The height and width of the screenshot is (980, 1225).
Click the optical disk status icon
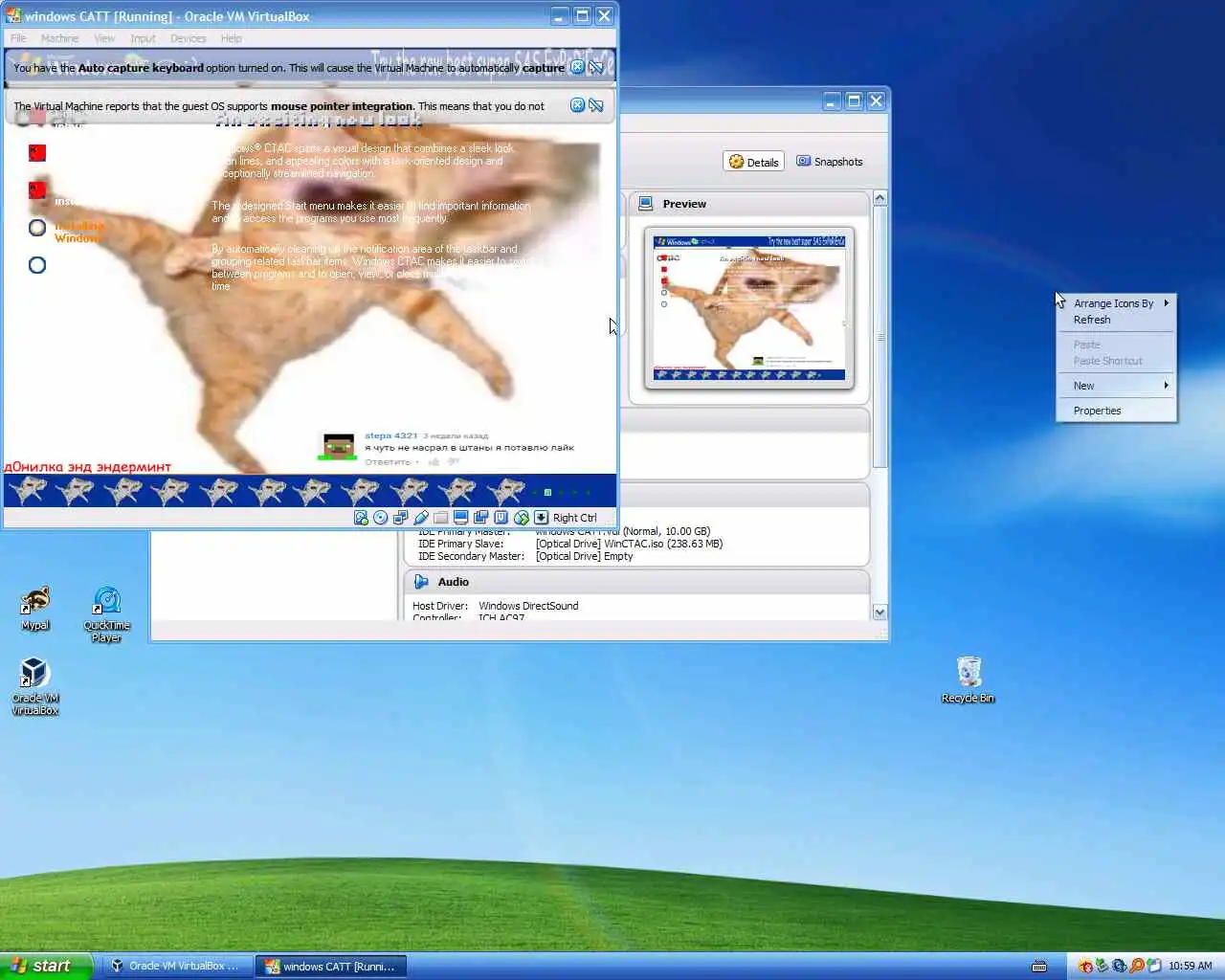(381, 518)
